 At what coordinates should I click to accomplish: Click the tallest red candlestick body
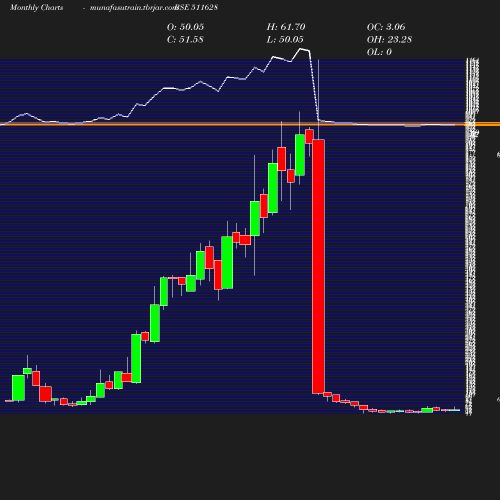[x=318, y=267]
